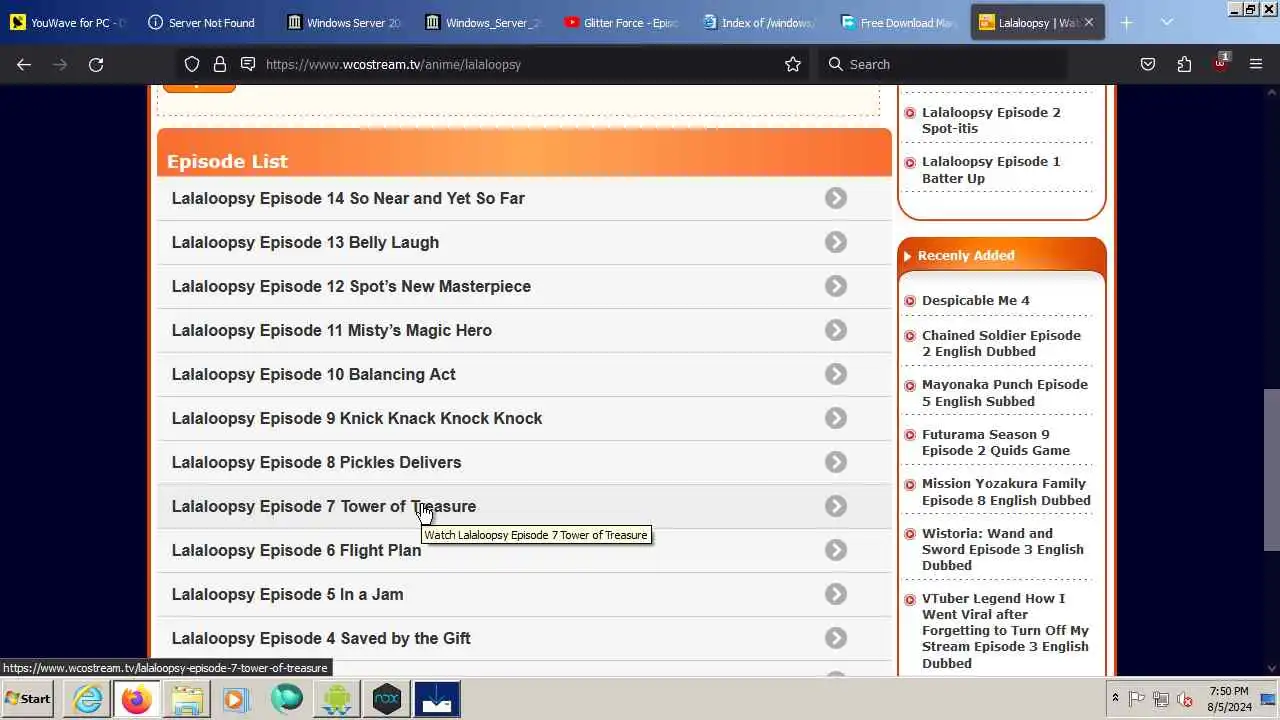Screen dimensions: 1280x720
Task: Open Chained Soldier Episode 2 English Dubbed
Action: (x=1001, y=343)
